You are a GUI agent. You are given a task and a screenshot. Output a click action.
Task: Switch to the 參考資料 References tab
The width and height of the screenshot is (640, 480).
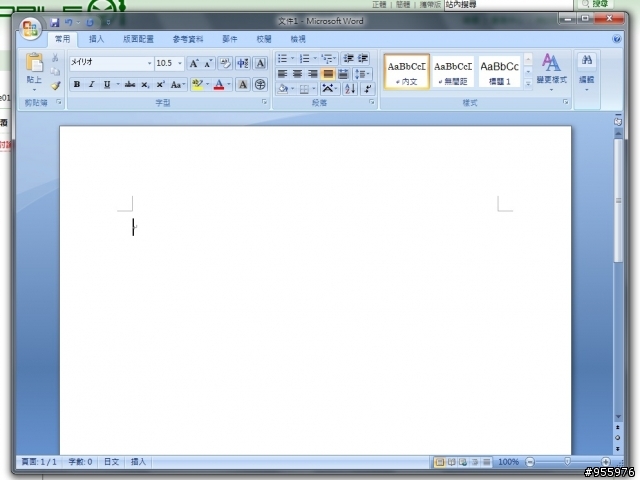(188, 39)
